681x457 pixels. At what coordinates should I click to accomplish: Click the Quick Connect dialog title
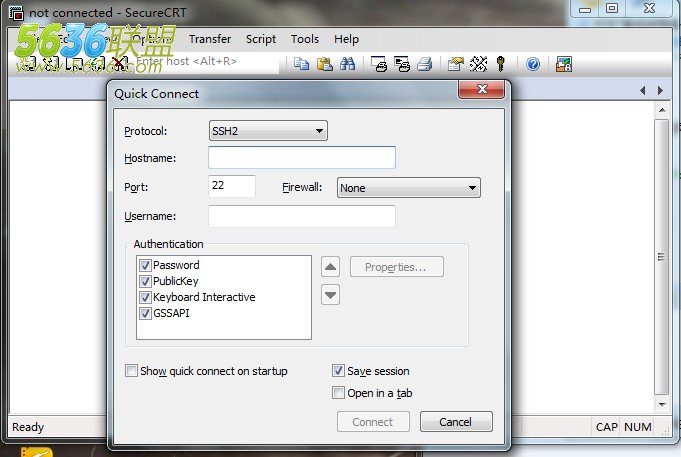pyautogui.click(x=156, y=94)
